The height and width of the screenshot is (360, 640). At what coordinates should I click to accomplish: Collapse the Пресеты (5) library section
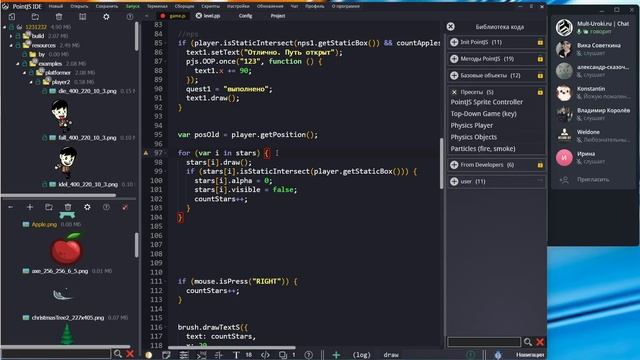[x=454, y=92]
